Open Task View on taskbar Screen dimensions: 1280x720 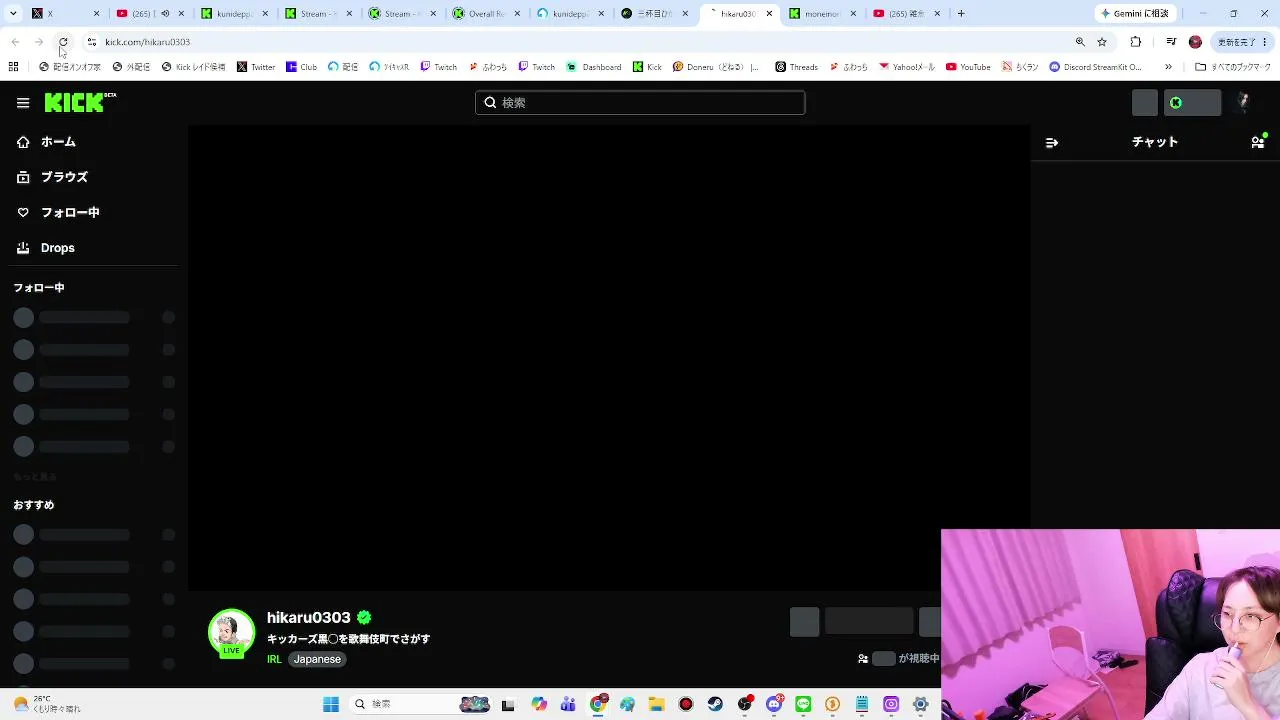pos(508,704)
